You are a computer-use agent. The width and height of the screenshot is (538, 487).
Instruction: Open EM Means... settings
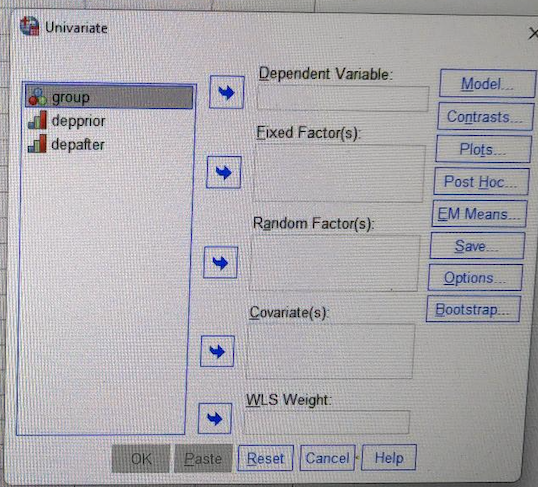coord(479,214)
